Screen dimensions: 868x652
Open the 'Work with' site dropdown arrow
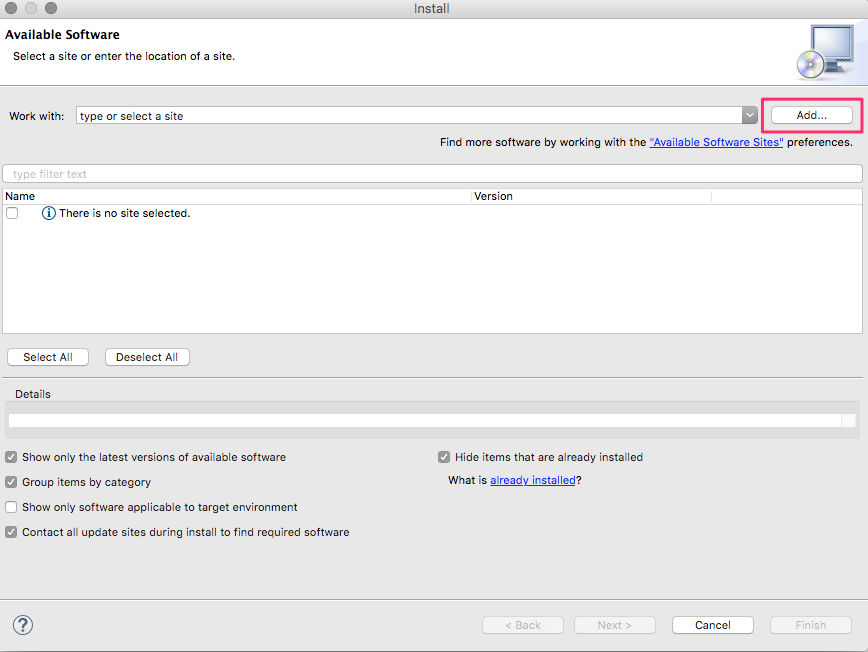pyautogui.click(x=749, y=114)
